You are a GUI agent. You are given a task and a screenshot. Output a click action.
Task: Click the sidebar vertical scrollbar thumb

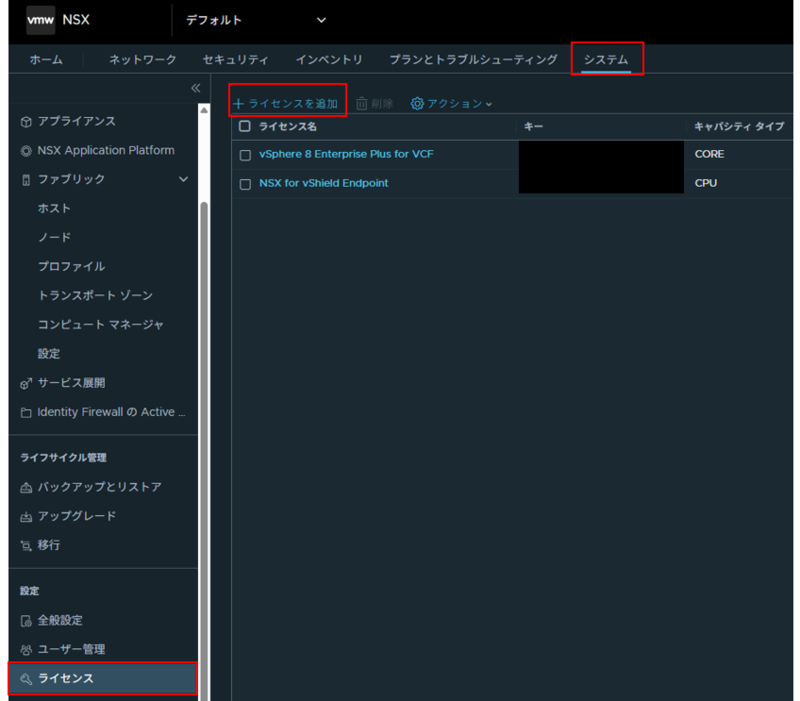tap(204, 452)
